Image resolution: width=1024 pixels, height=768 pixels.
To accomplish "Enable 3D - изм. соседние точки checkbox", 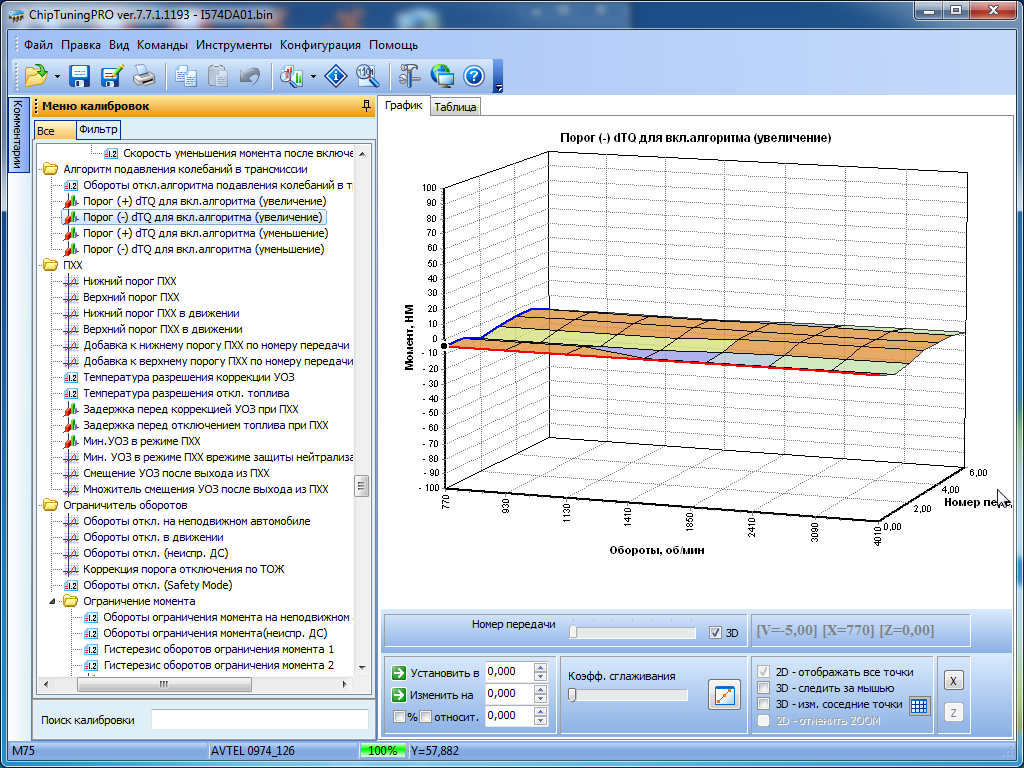I will [765, 704].
